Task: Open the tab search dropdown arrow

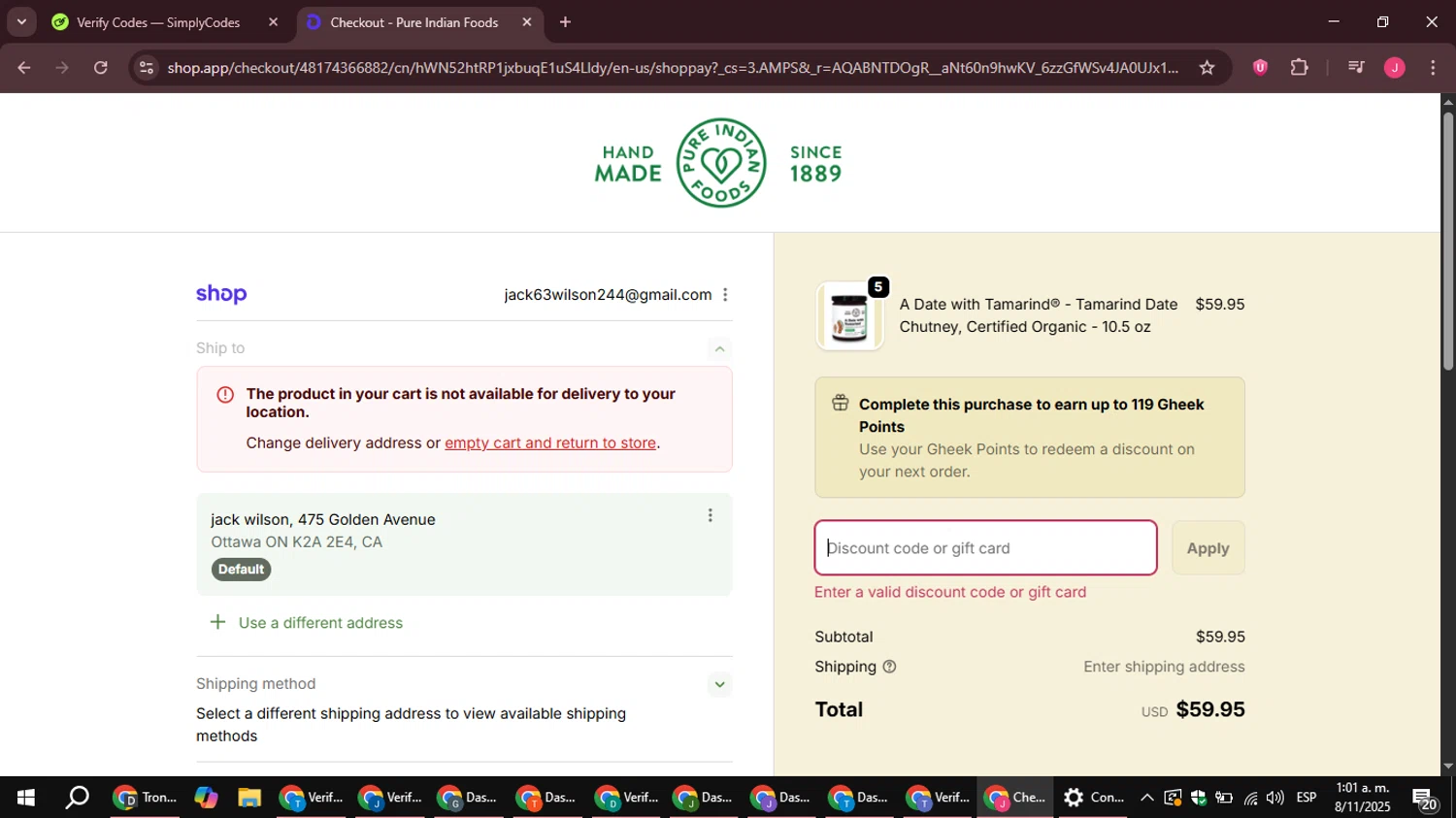Action: coord(21,22)
